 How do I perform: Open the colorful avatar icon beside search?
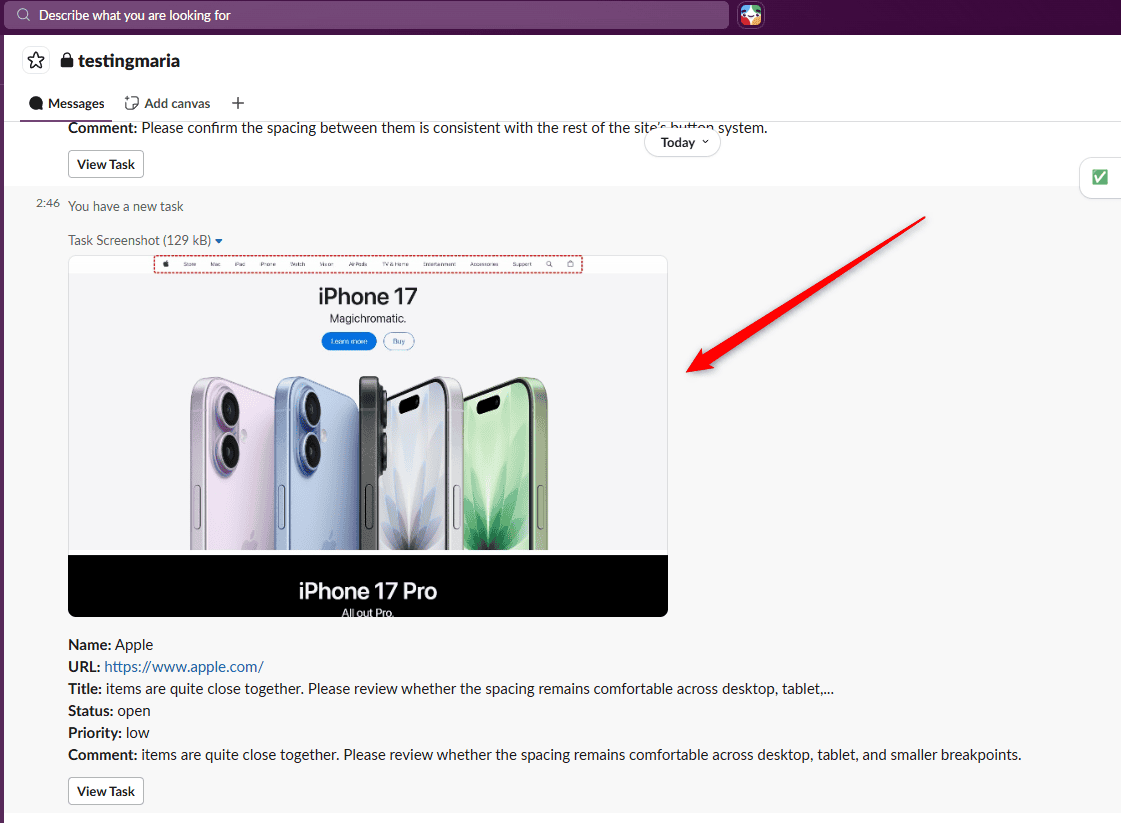point(751,15)
